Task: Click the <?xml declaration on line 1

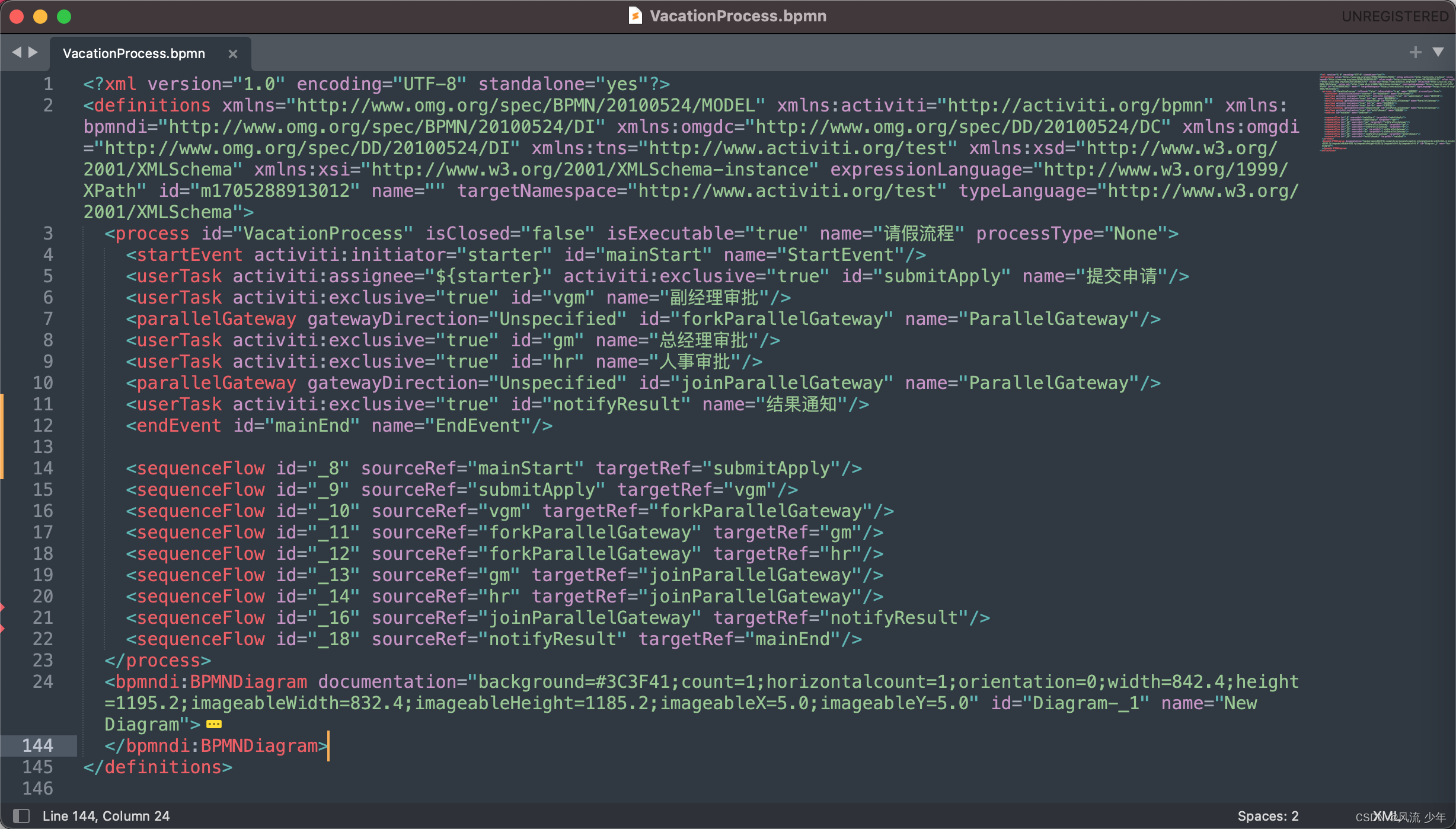Action: click(x=110, y=84)
